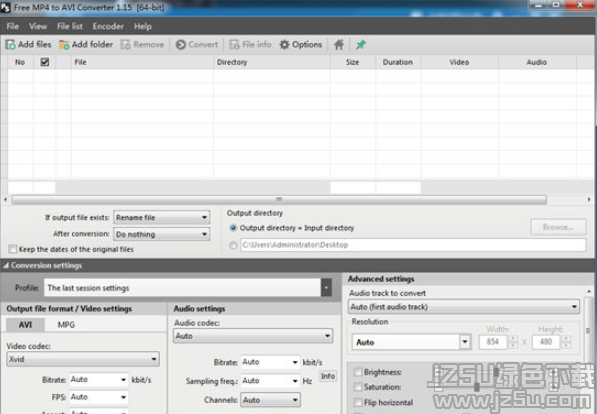Click the Audio column header
This screenshot has width=597, height=414.
pyautogui.click(x=537, y=62)
